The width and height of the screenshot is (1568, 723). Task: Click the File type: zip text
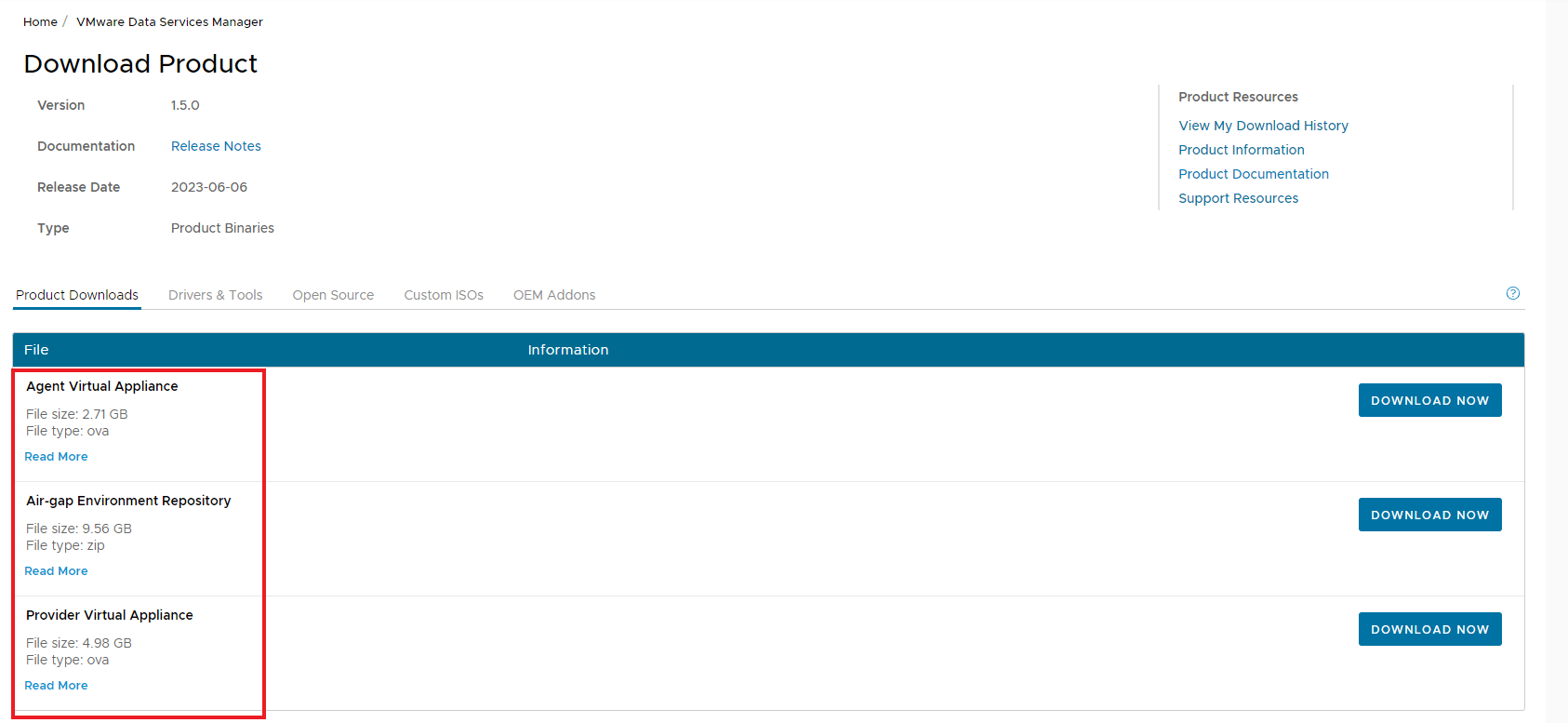[x=65, y=545]
